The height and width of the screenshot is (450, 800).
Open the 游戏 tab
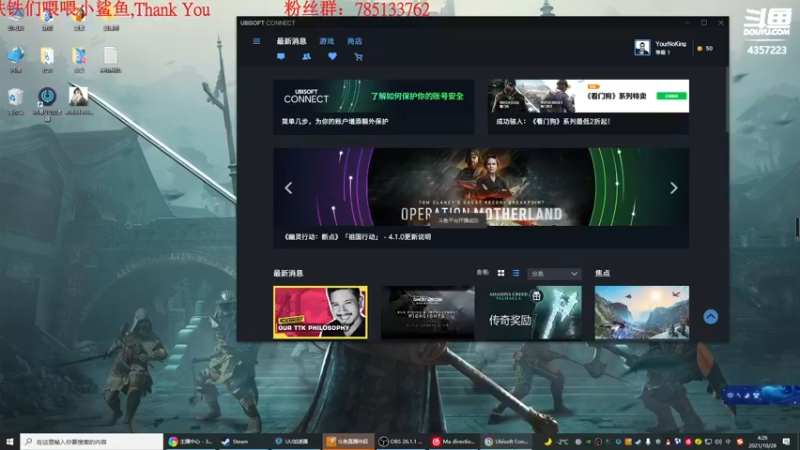[327, 41]
